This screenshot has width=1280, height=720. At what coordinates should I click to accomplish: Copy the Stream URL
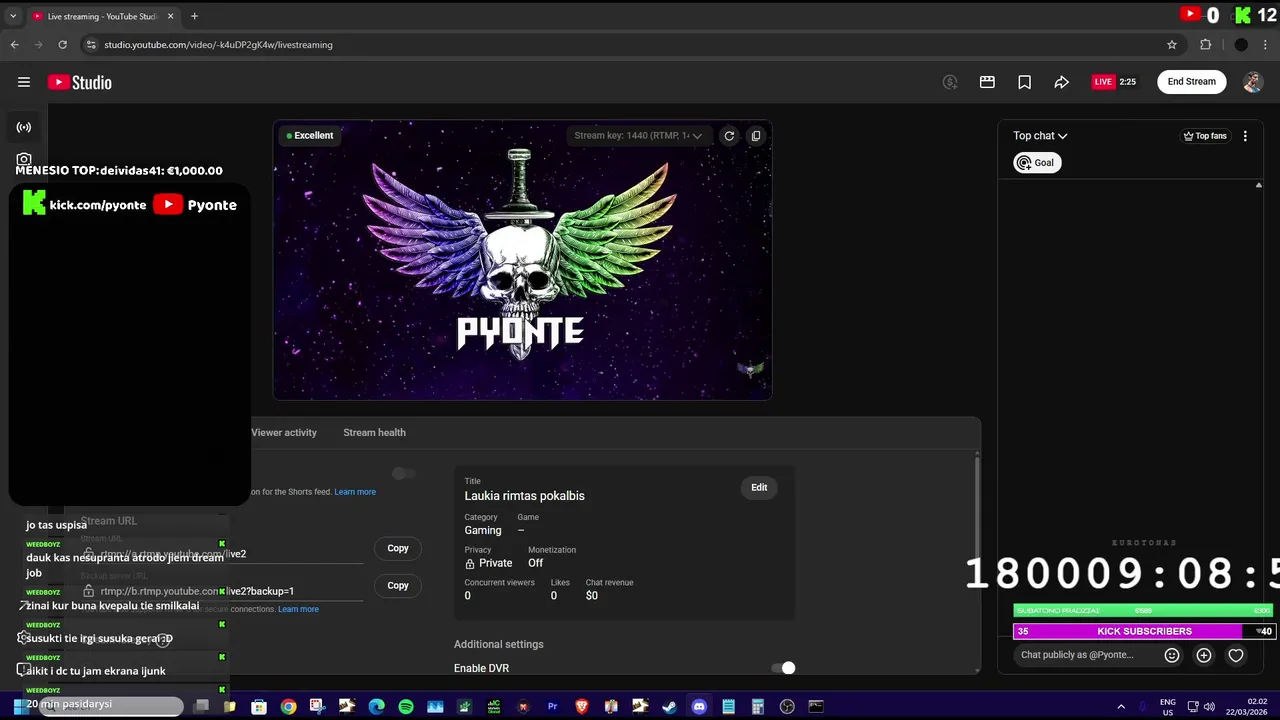[x=398, y=548]
